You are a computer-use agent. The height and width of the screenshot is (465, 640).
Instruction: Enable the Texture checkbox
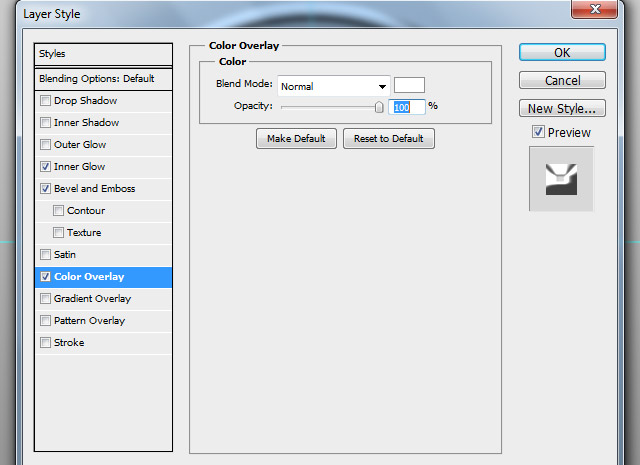pyautogui.click(x=58, y=233)
